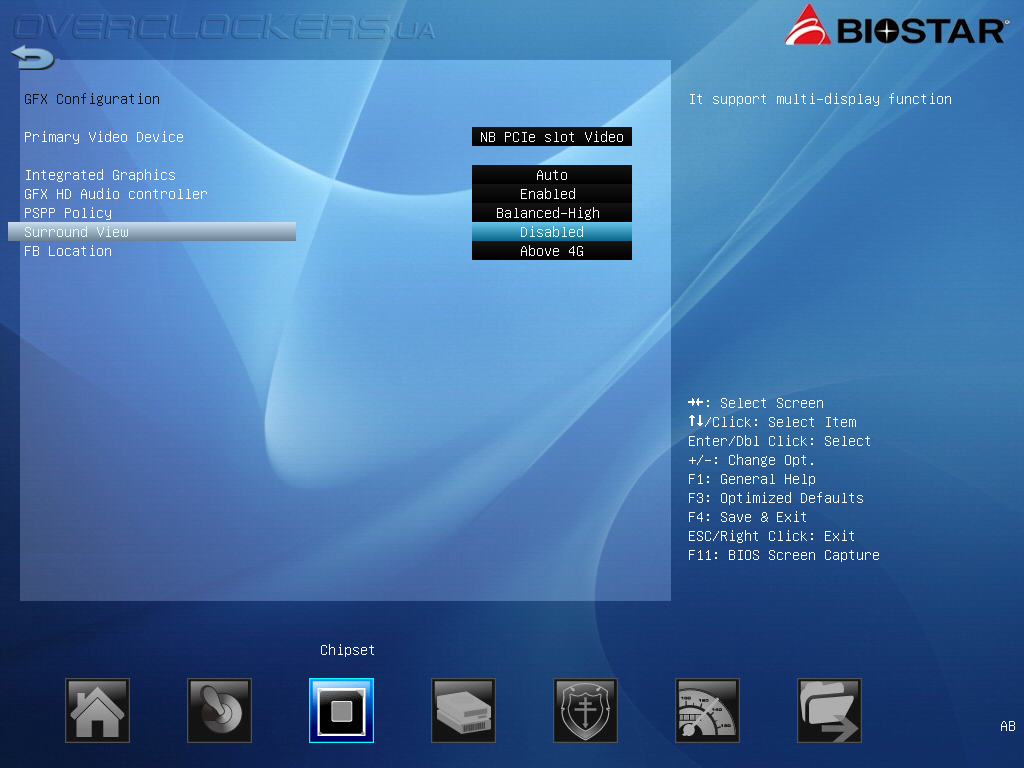
Task: Change PSPP Policy Balanced-High value
Action: coord(552,212)
